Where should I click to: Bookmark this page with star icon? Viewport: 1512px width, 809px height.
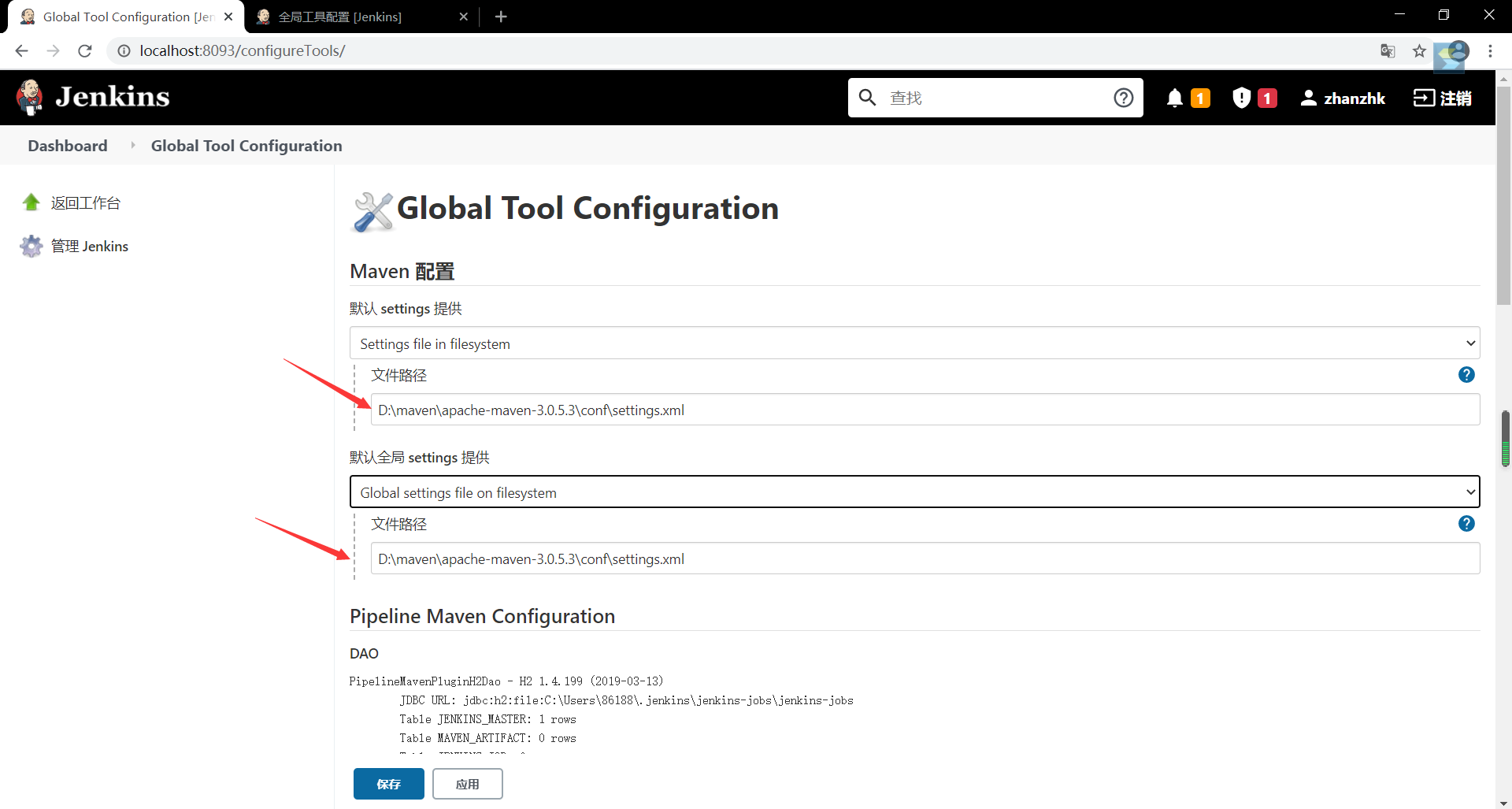coord(1419,50)
